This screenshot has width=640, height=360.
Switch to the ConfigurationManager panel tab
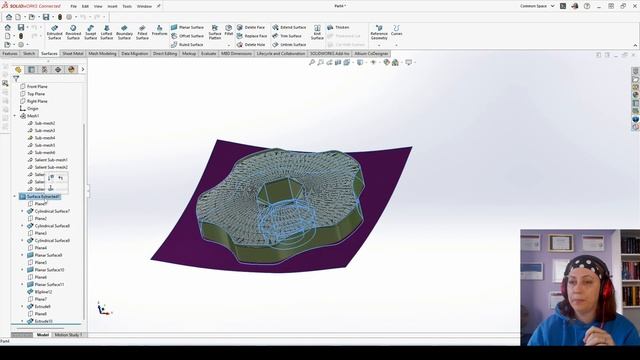click(44, 69)
